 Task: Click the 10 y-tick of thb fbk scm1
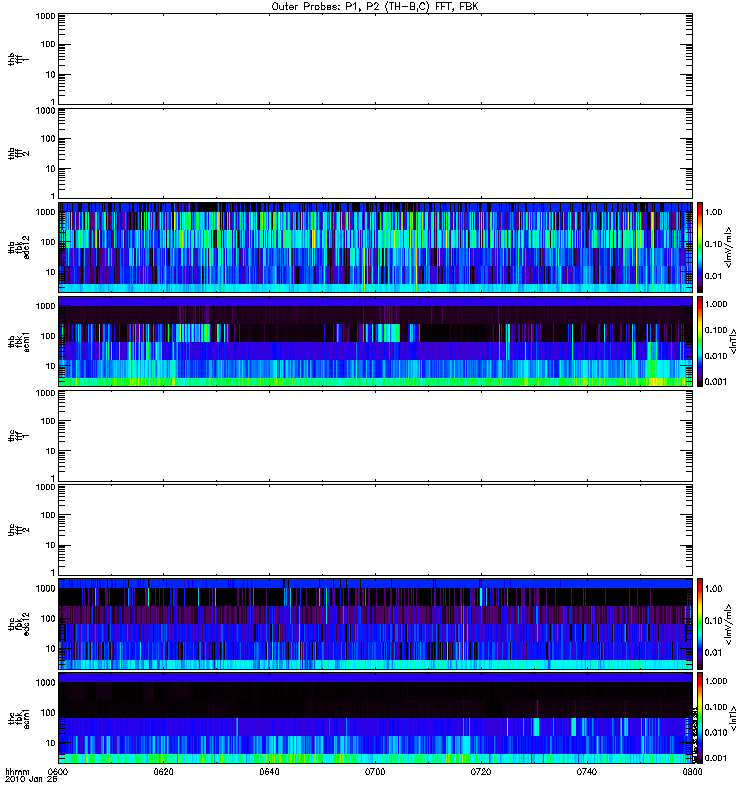(x=51, y=366)
